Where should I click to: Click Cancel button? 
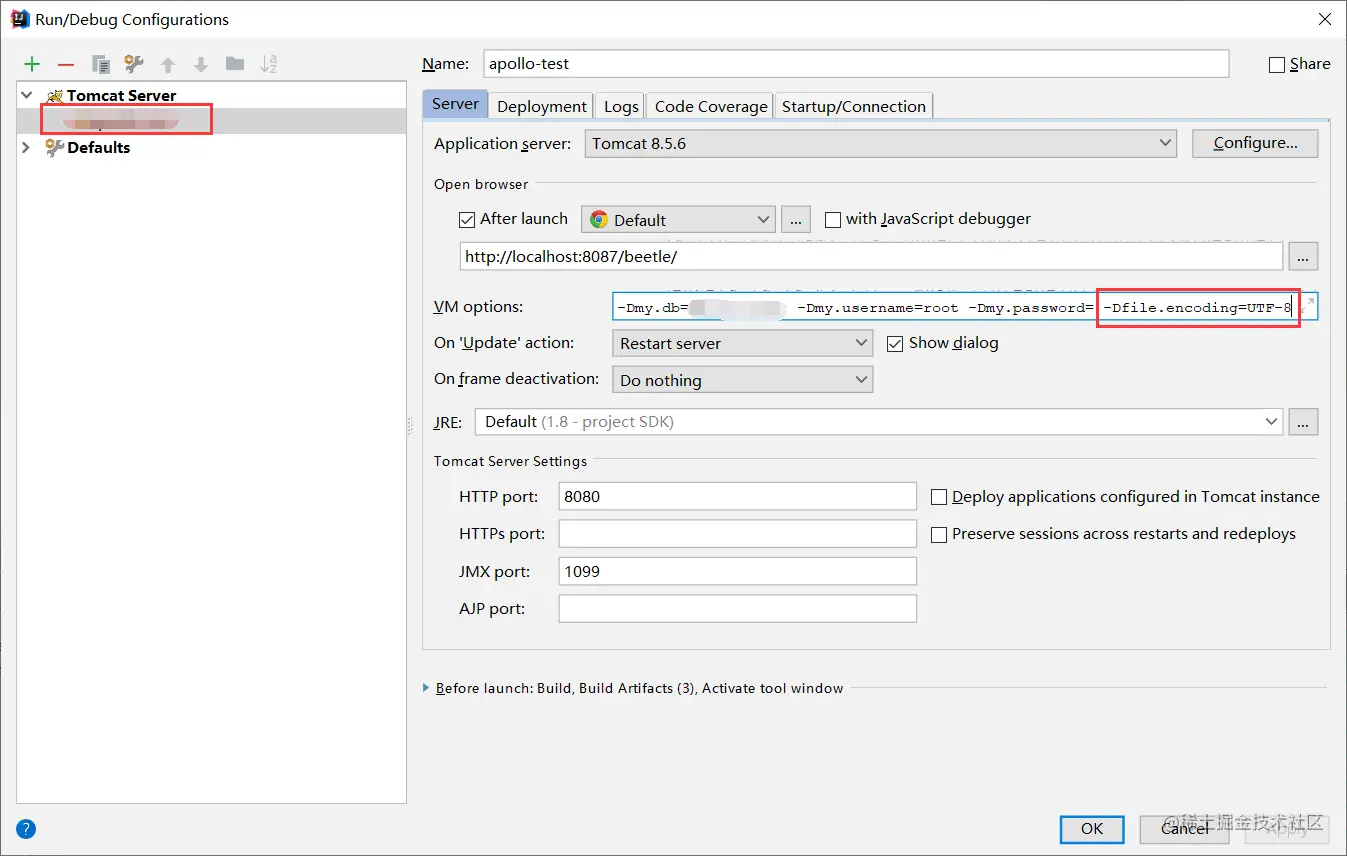(1185, 828)
